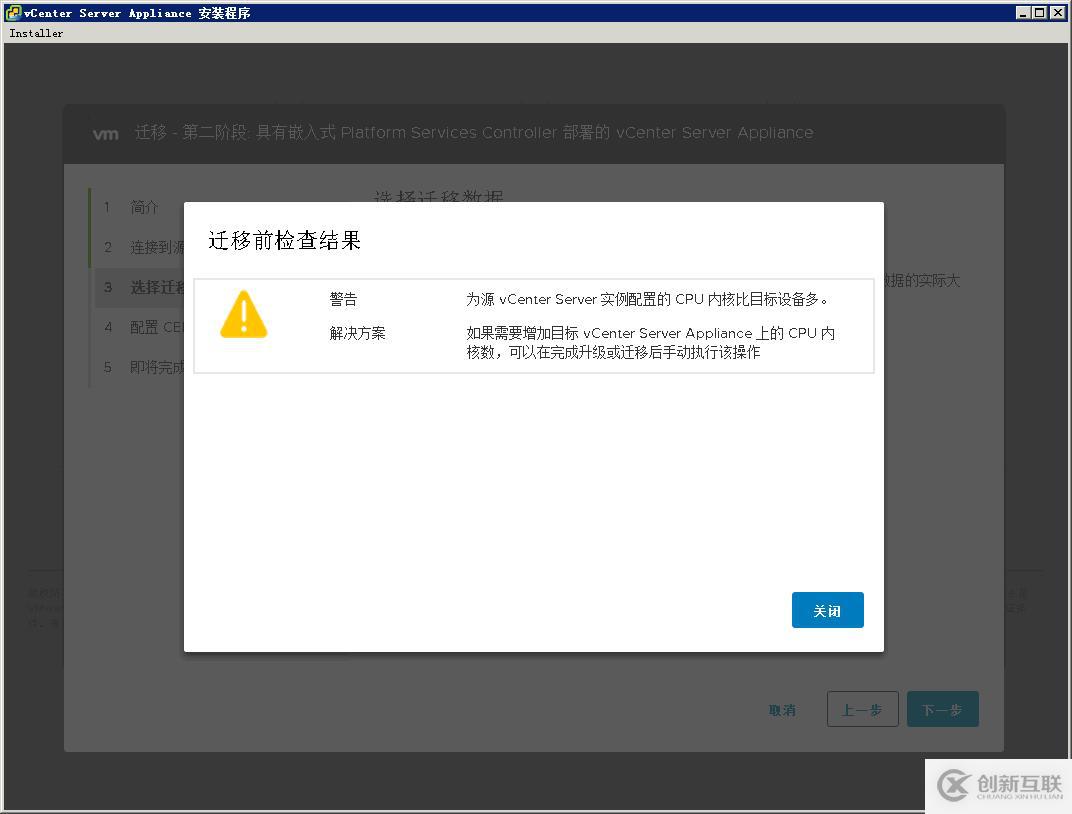1072x814 pixels.
Task: Click the 上一步 button in the wizard
Action: pos(862,709)
